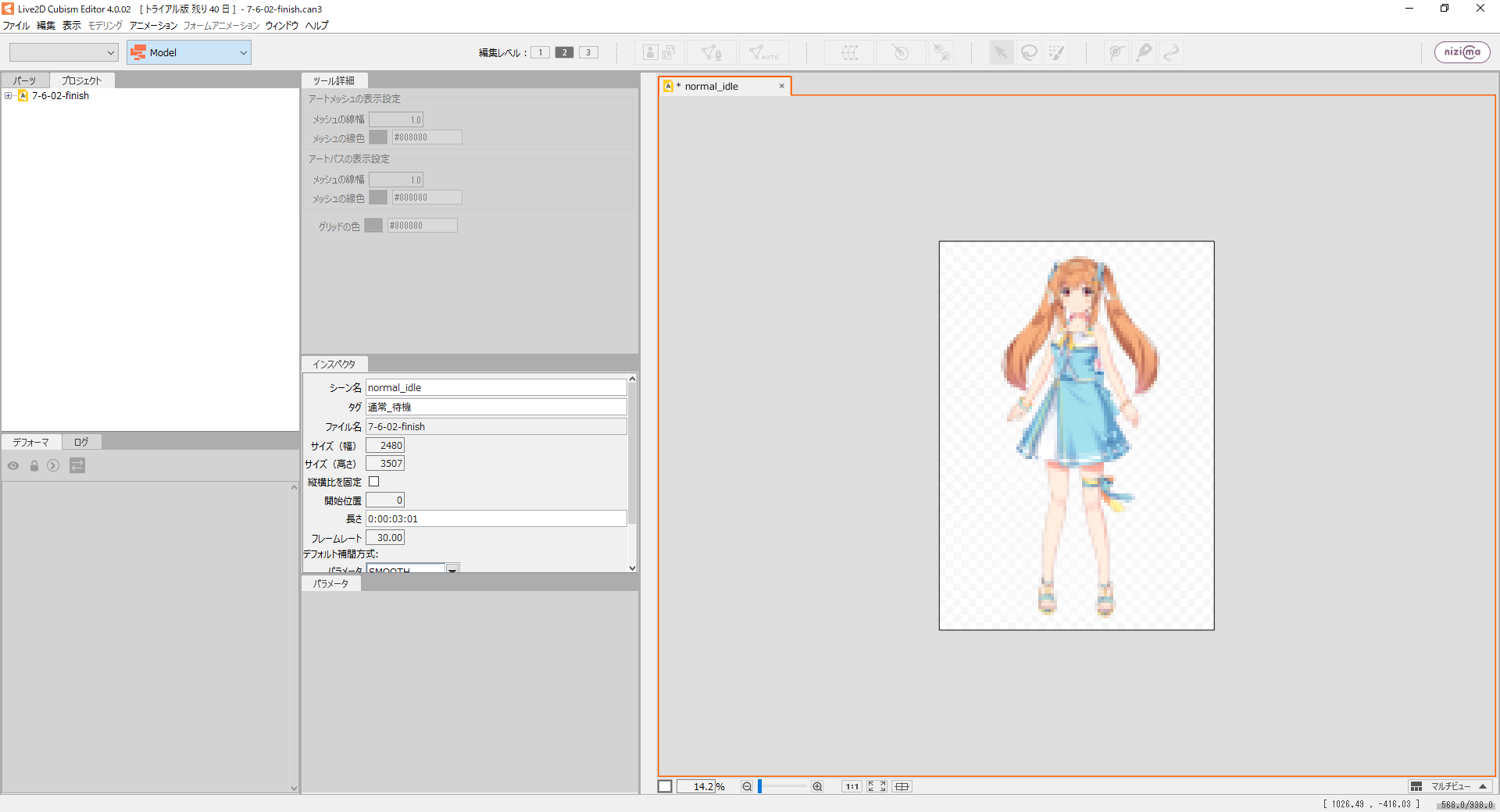Open the ウィンドウ menu
Image resolution: width=1500 pixels, height=812 pixels.
pyautogui.click(x=281, y=25)
